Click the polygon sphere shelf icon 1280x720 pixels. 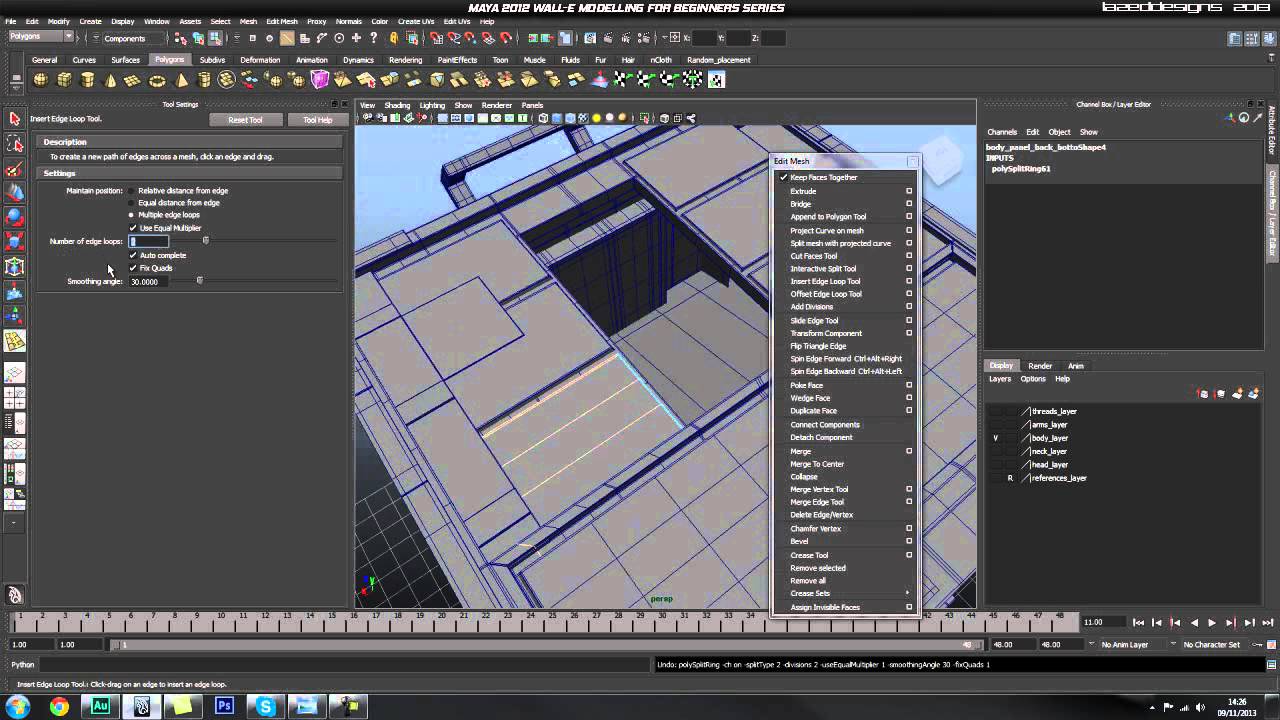(x=41, y=80)
